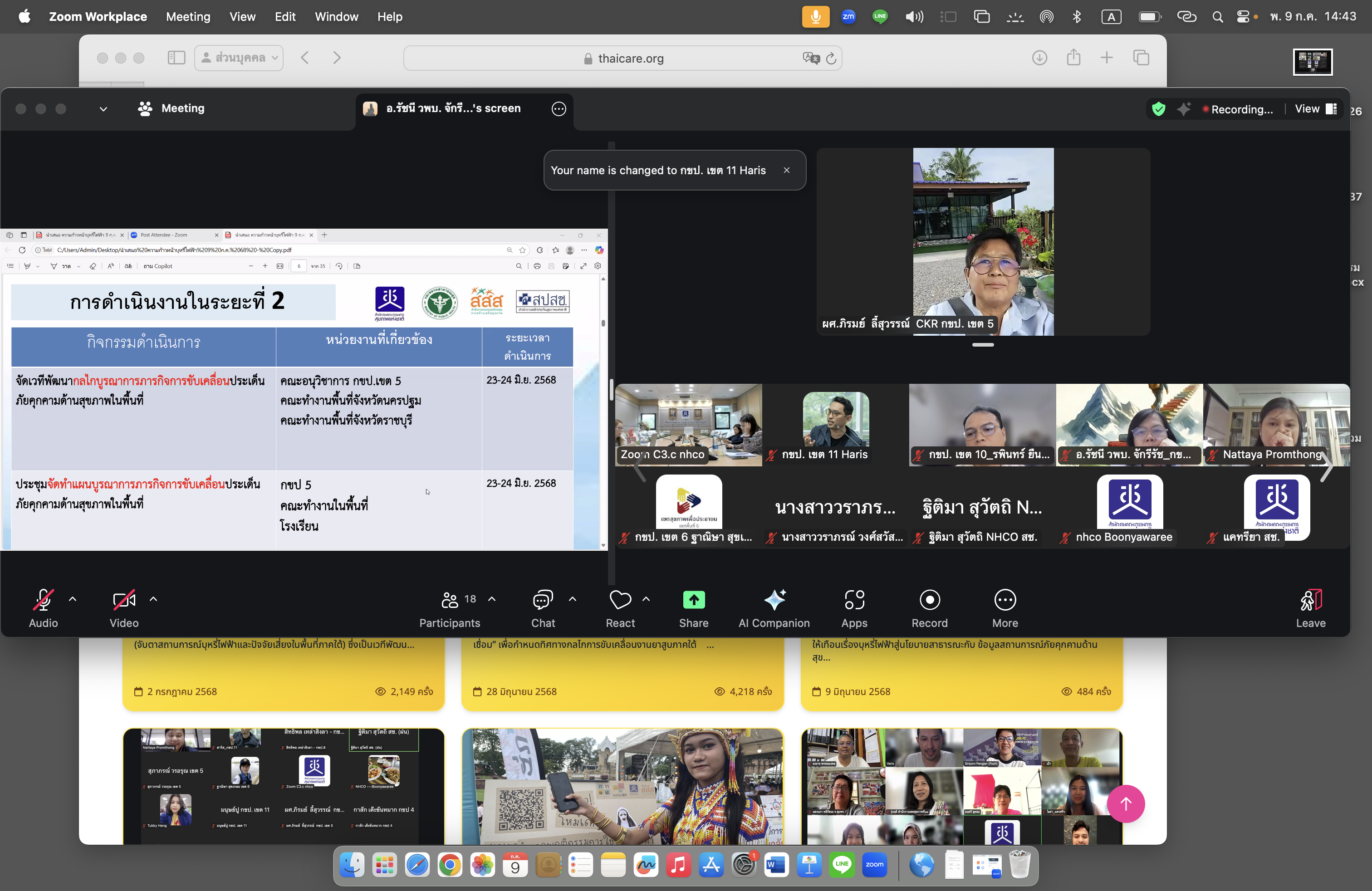Click the green encryption shield icon
This screenshot has height=891, width=1372.
[x=1158, y=109]
